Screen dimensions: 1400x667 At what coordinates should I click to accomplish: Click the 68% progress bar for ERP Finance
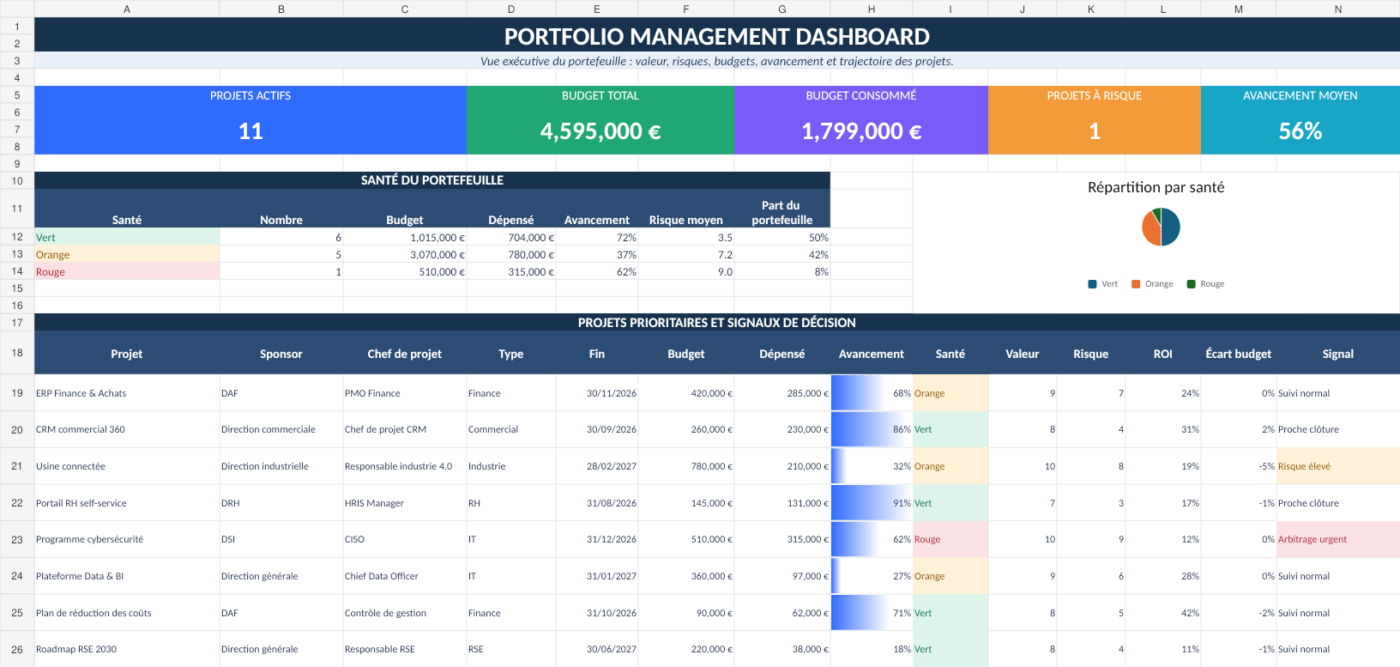coord(871,393)
